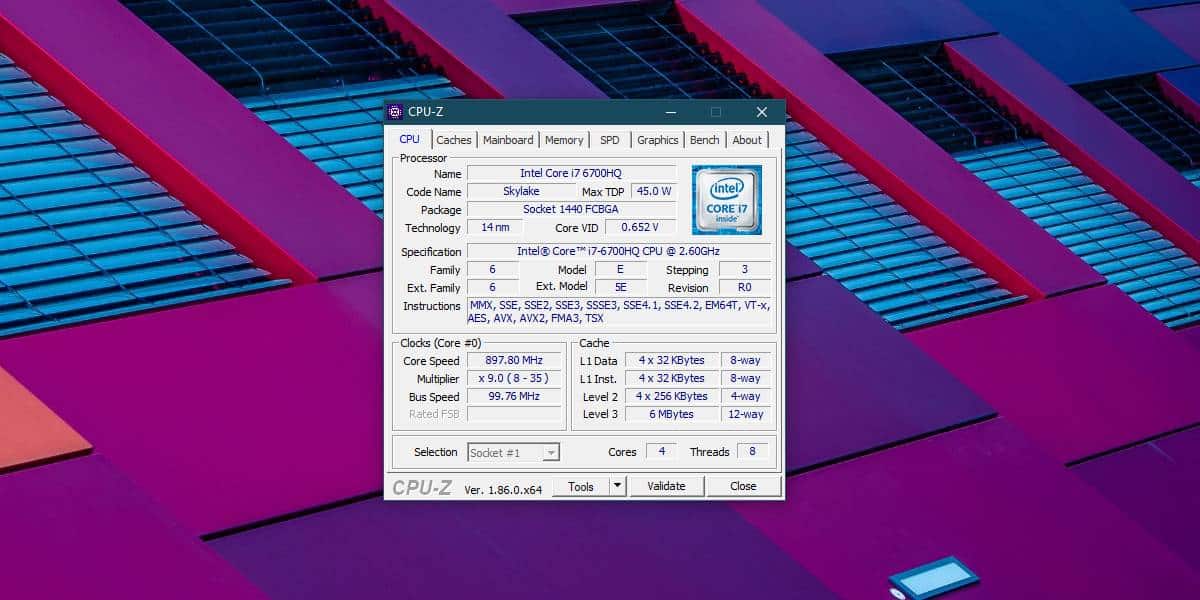Click the Intel Core i7 logo badge
The width and height of the screenshot is (1200, 600).
[727, 200]
